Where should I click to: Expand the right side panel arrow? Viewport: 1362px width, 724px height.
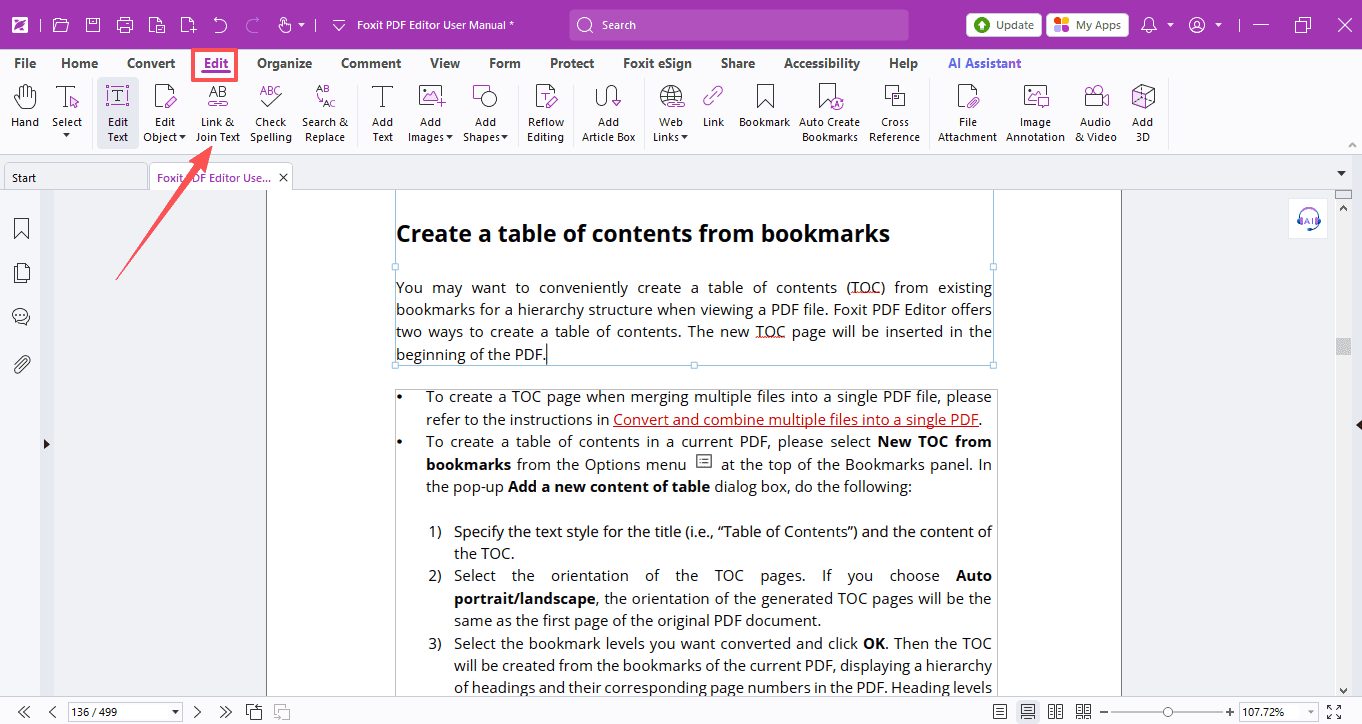click(1358, 425)
